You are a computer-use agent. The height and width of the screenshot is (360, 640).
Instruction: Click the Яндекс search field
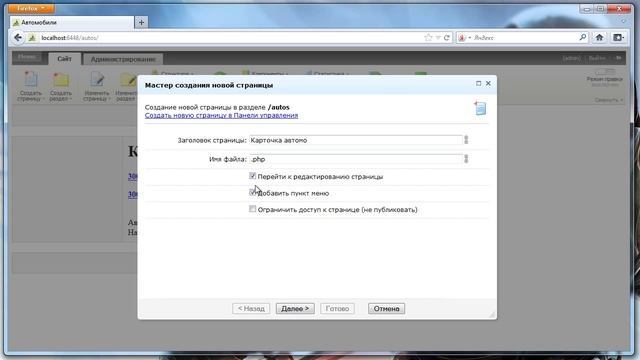(524, 38)
